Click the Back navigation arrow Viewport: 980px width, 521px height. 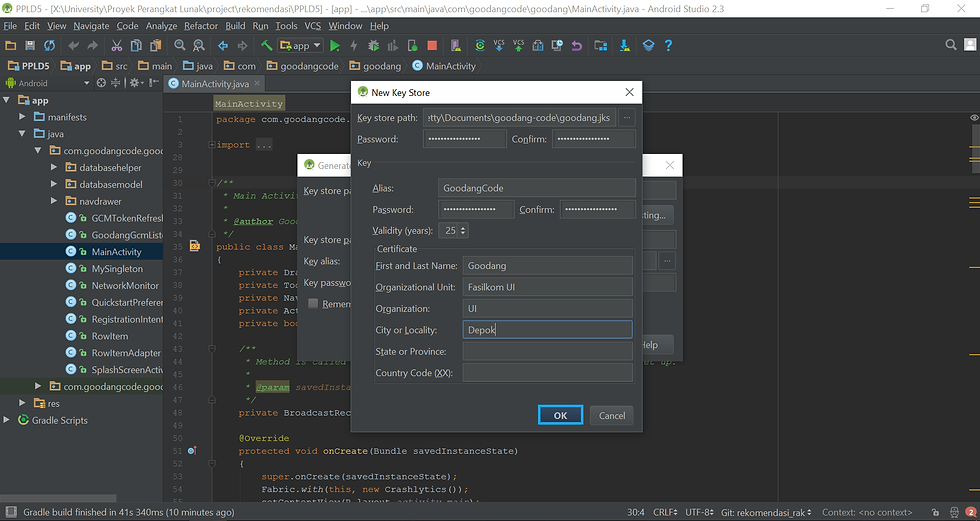[x=223, y=46]
